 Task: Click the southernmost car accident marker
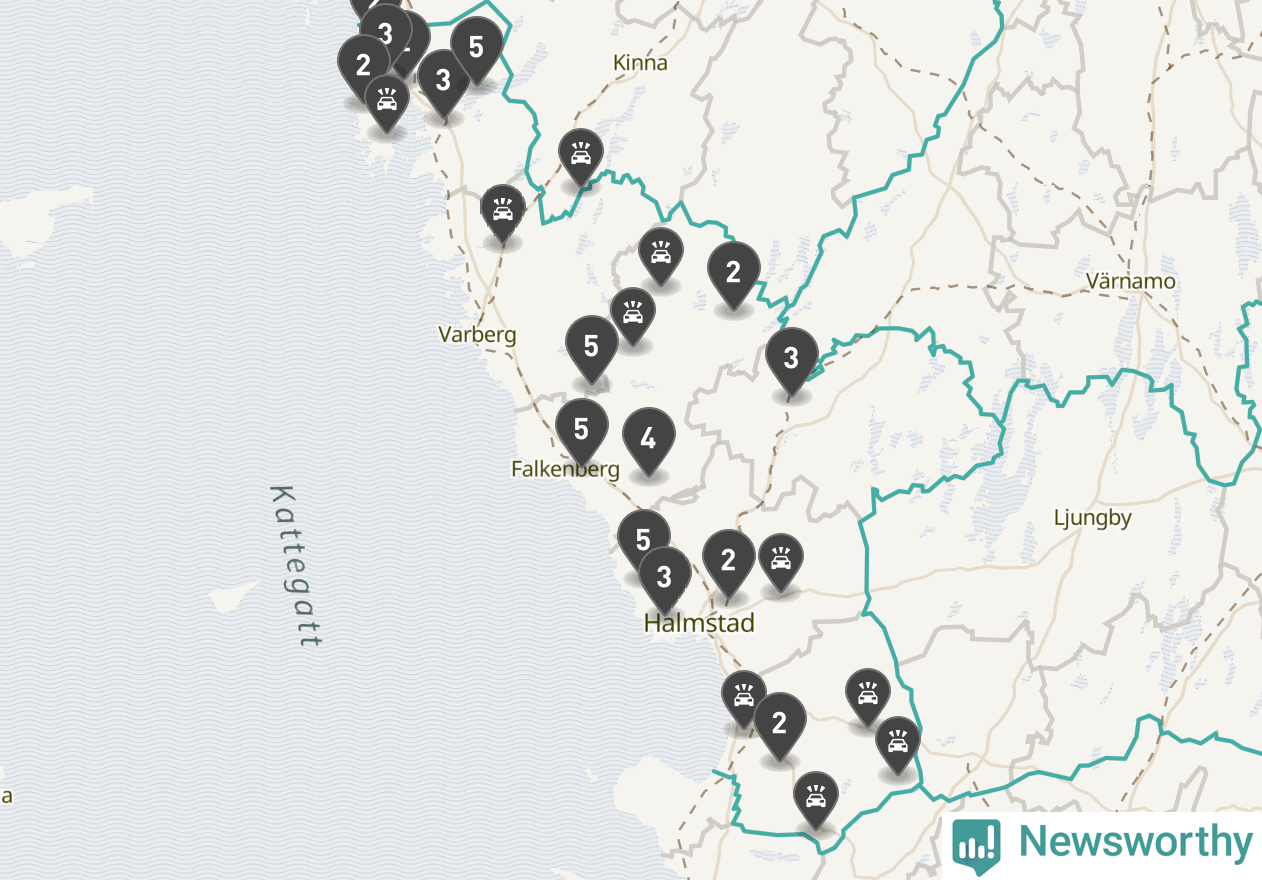coord(816,798)
